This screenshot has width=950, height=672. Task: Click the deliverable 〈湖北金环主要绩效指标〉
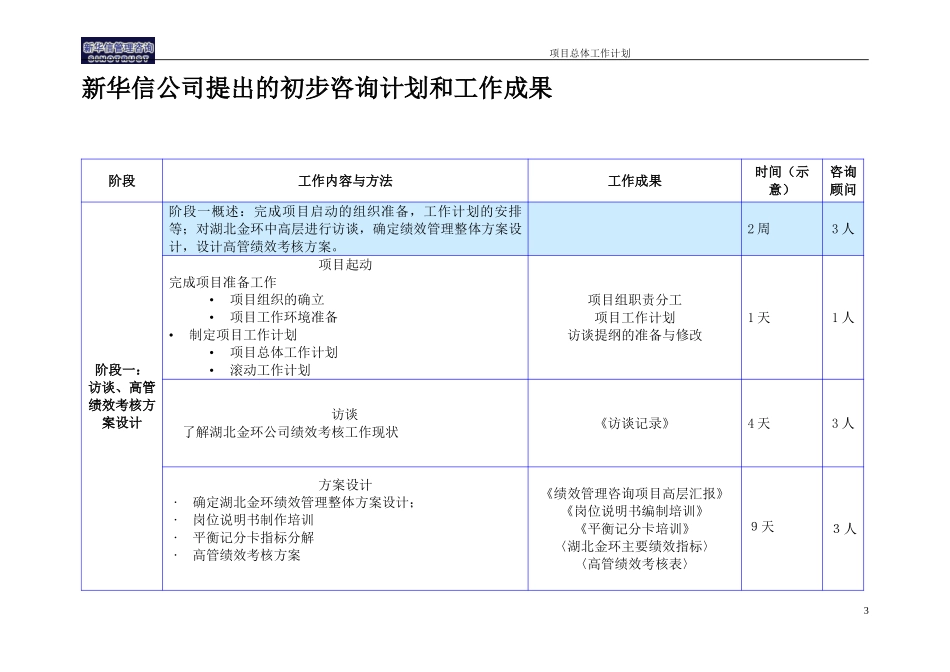tap(634, 547)
